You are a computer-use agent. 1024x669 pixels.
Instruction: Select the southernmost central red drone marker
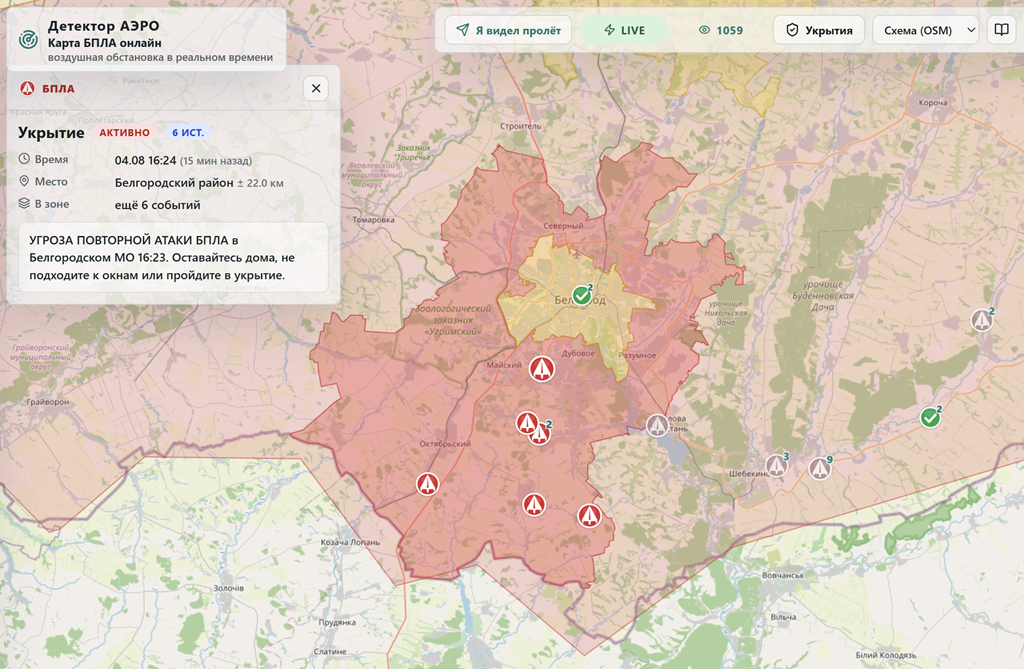(534, 504)
